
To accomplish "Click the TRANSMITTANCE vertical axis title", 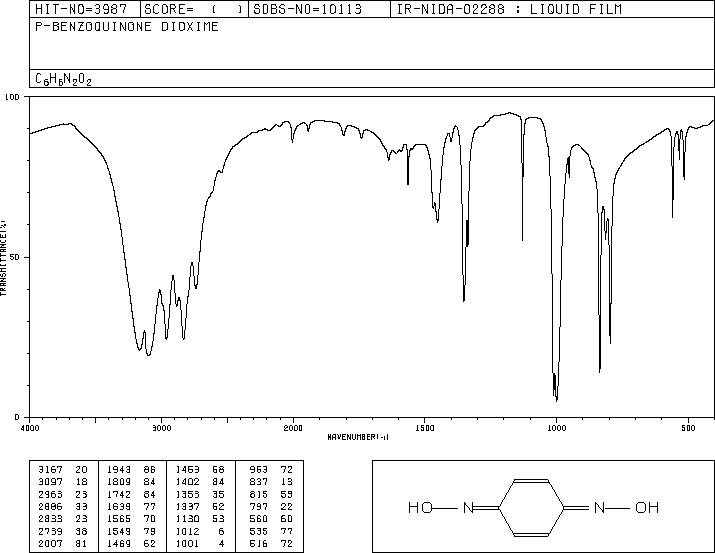I will pos(3,258).
